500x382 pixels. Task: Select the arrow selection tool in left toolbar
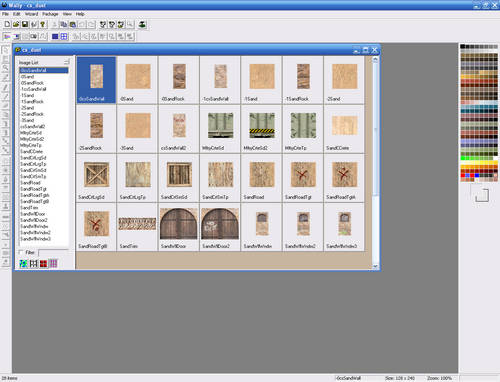[x=6, y=50]
